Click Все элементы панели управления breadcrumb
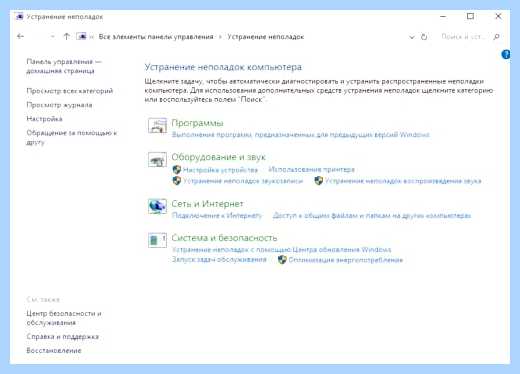Screen dimensions: 520x374 (156, 37)
